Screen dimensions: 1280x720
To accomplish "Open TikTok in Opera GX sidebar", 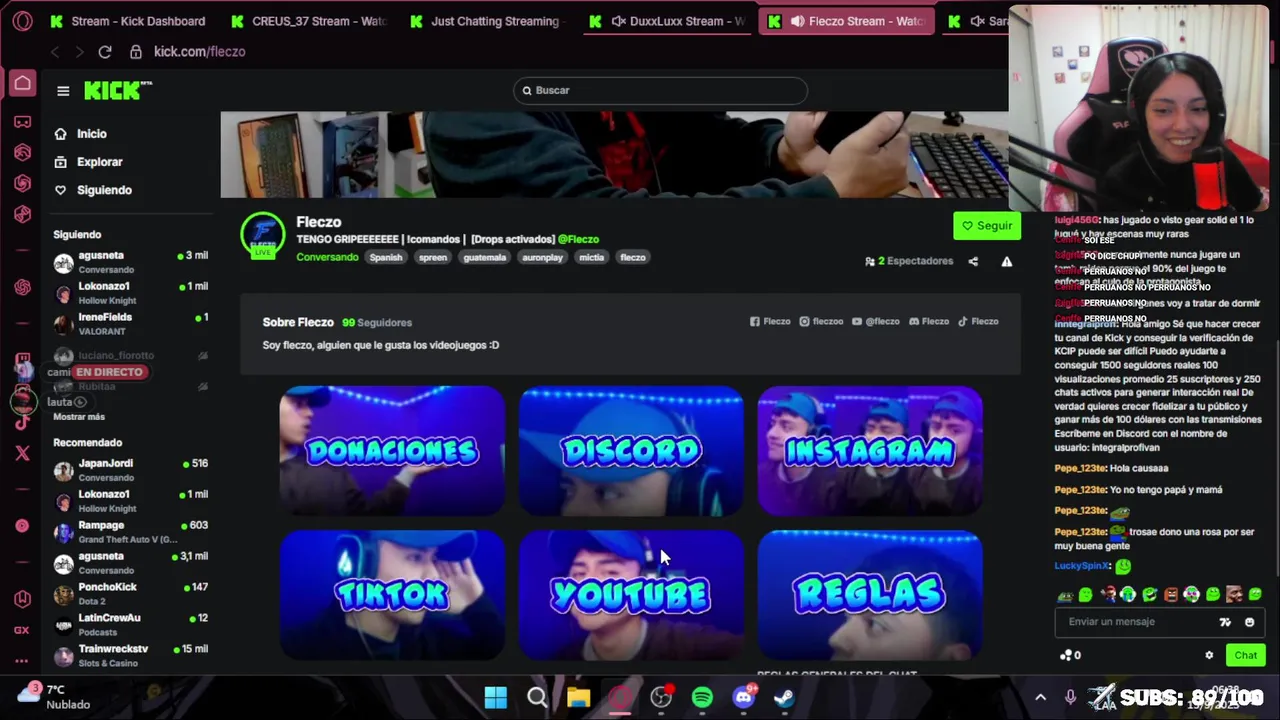I will click(22, 422).
